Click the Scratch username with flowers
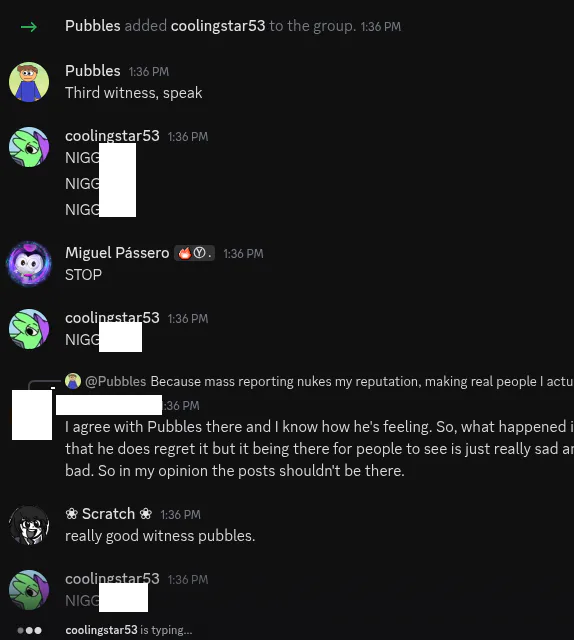This screenshot has height=640, width=574. pyautogui.click(x=109, y=514)
